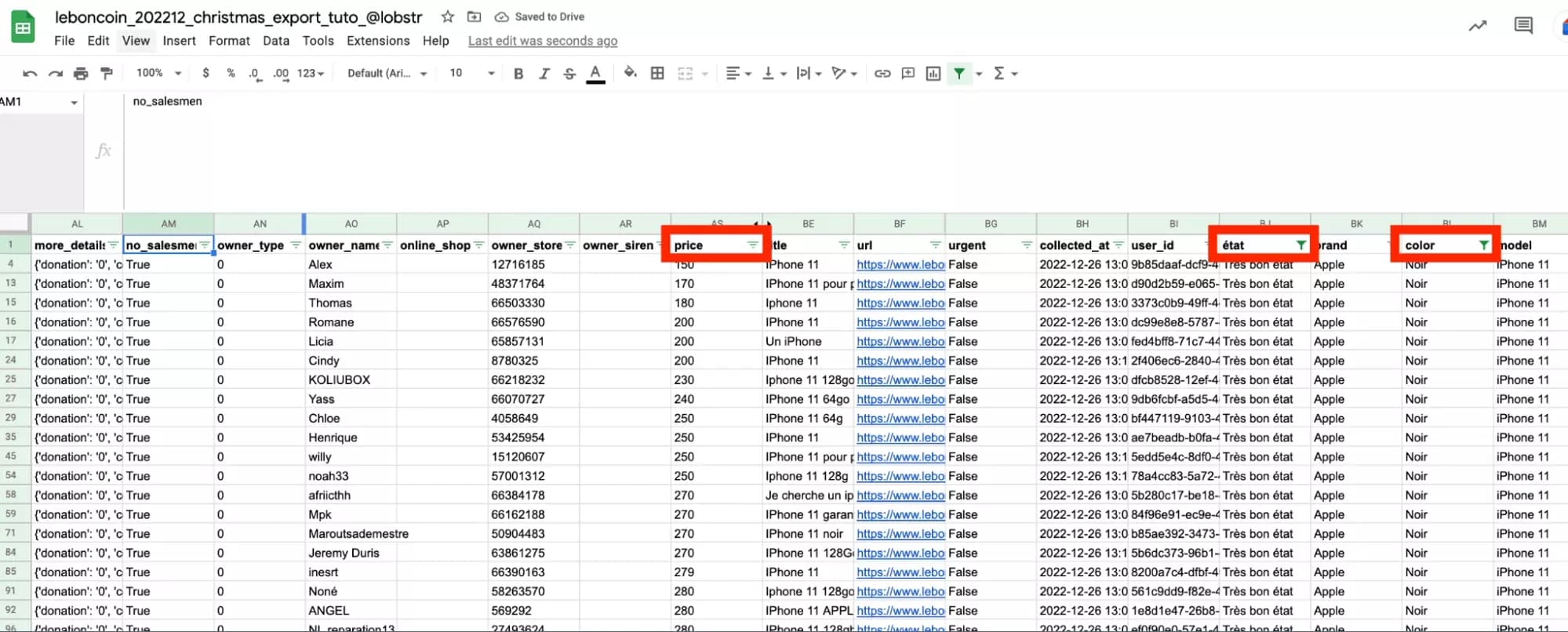Click the 'Last edit was seconds ago' link
This screenshot has height=632, width=1568.
click(542, 41)
